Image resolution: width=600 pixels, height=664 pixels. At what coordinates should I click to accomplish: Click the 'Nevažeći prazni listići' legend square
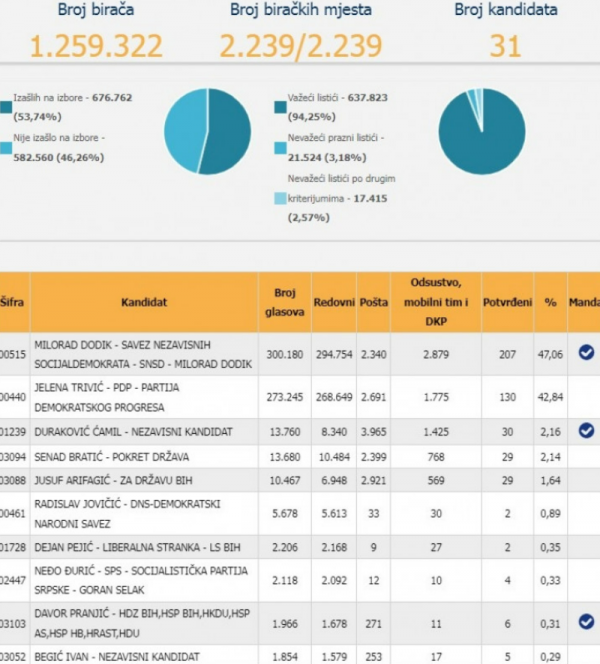pos(280,148)
